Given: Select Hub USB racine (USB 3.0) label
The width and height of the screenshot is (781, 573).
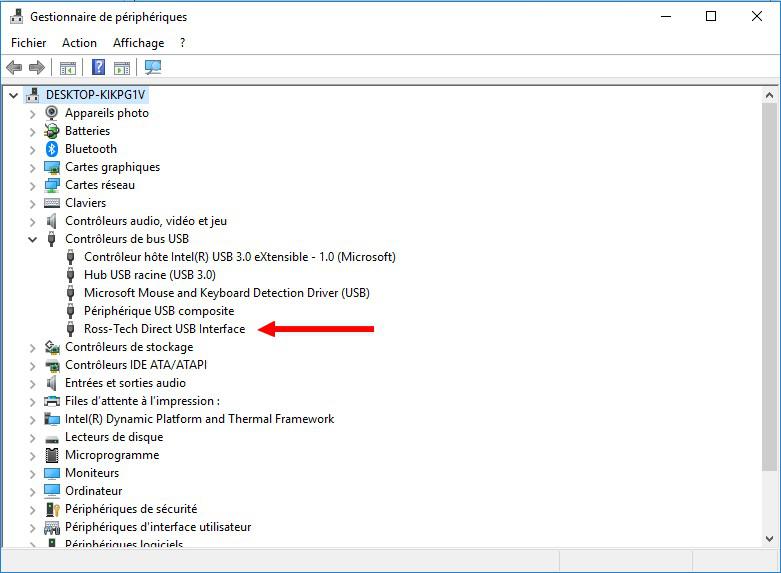Looking at the screenshot, I should (150, 275).
